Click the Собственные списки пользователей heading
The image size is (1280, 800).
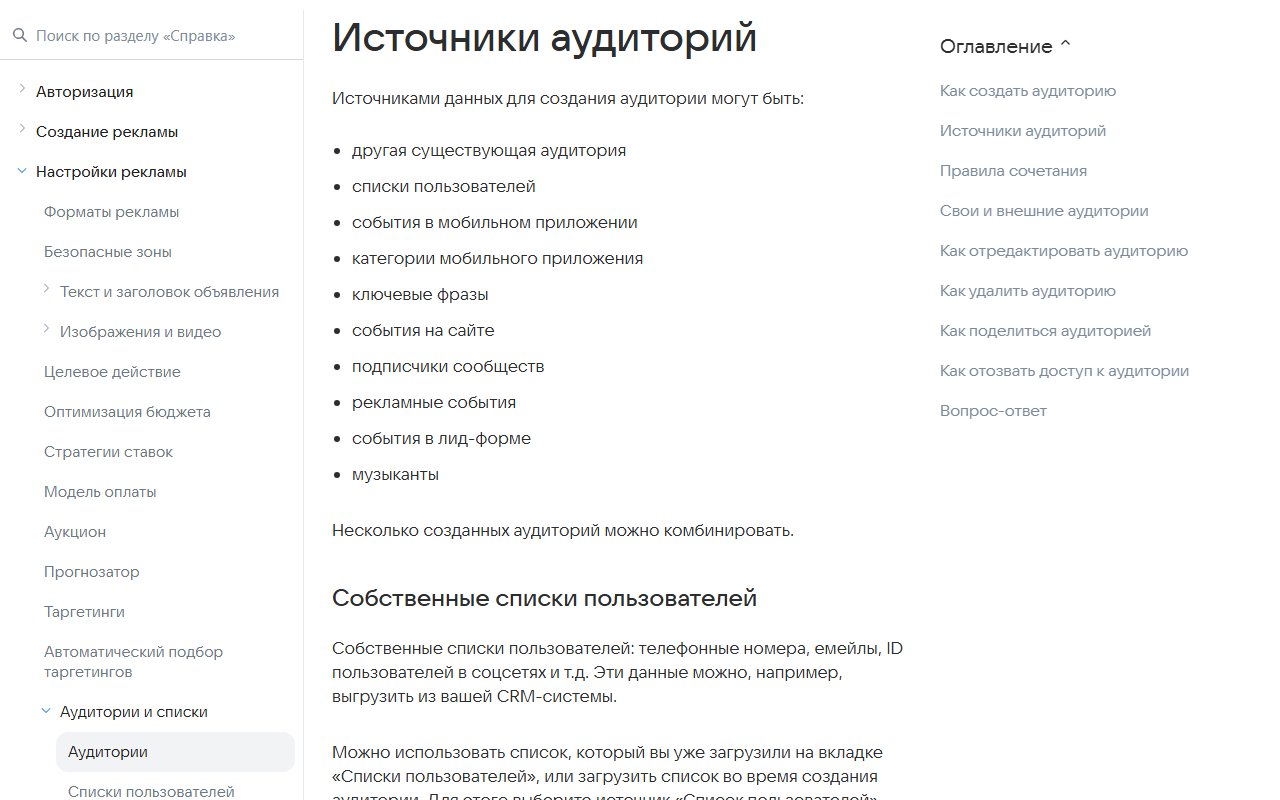[x=544, y=598]
